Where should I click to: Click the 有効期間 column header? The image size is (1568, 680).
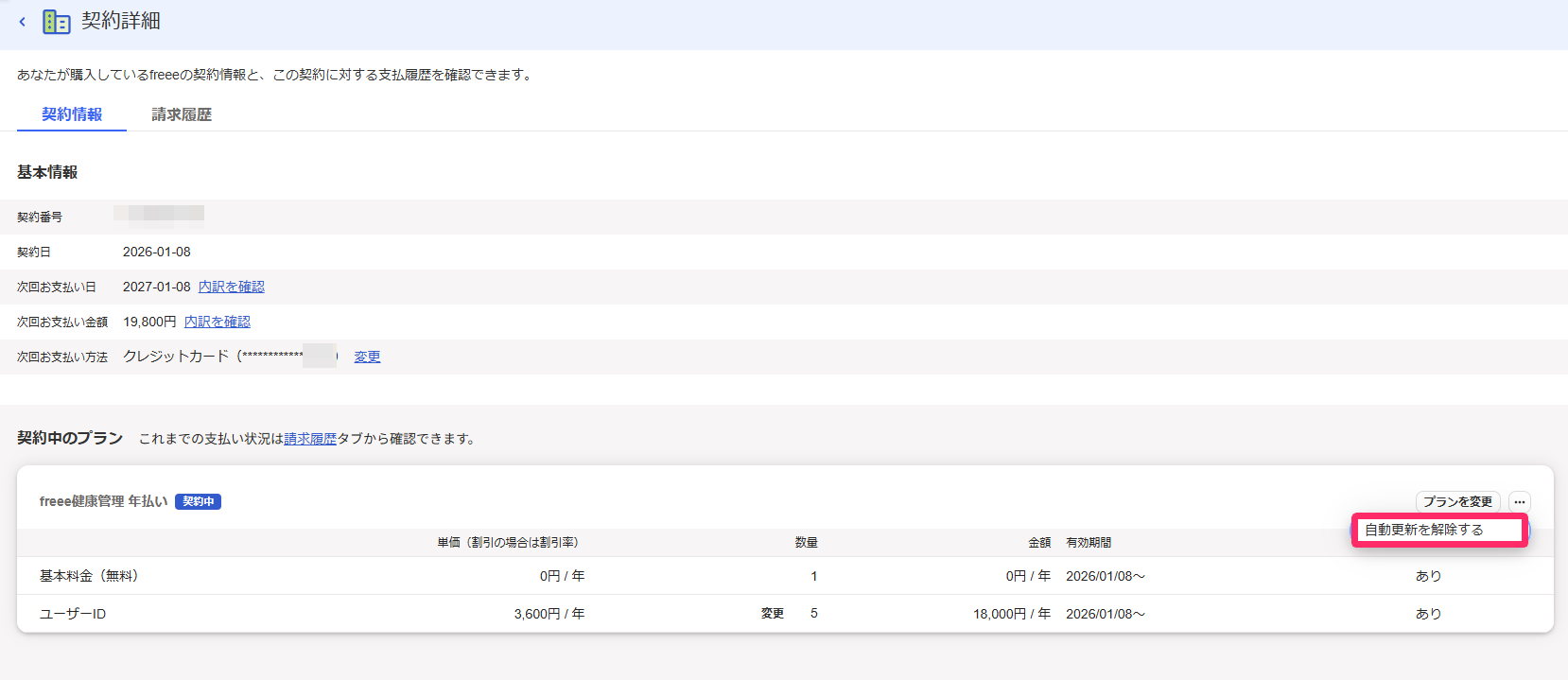click(1089, 543)
